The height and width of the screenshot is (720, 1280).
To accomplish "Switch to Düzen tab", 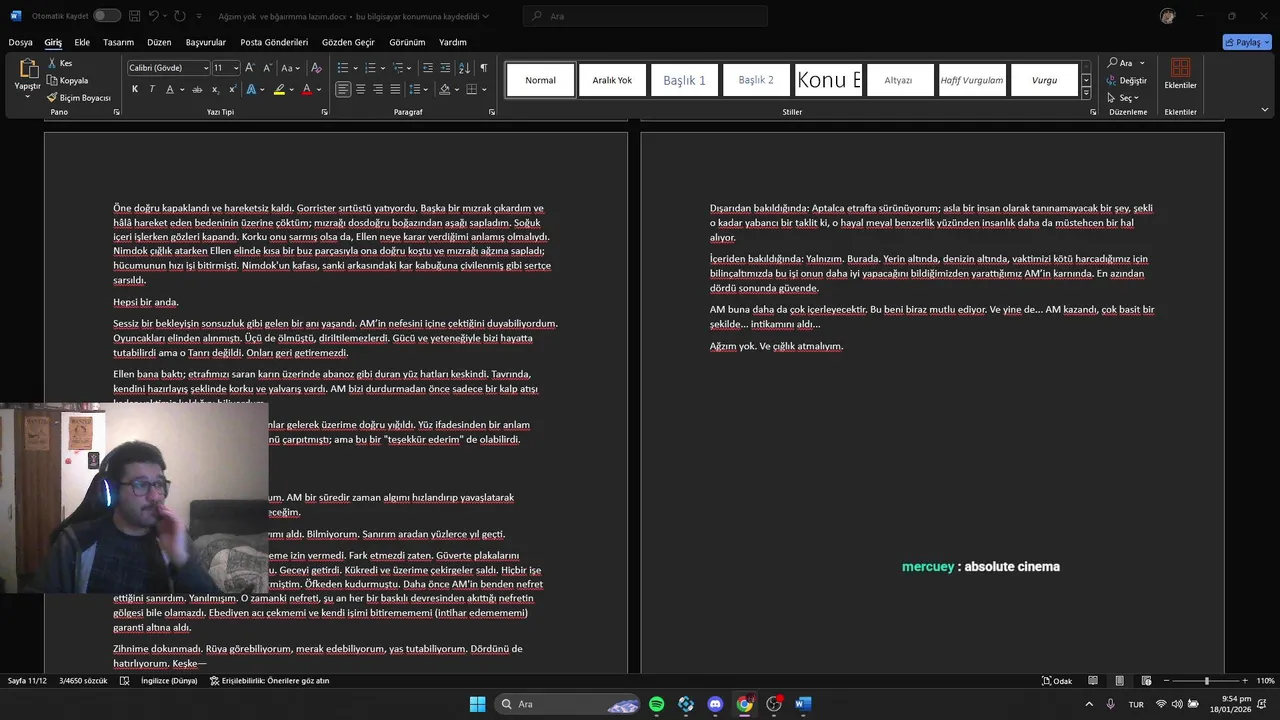I will [159, 42].
